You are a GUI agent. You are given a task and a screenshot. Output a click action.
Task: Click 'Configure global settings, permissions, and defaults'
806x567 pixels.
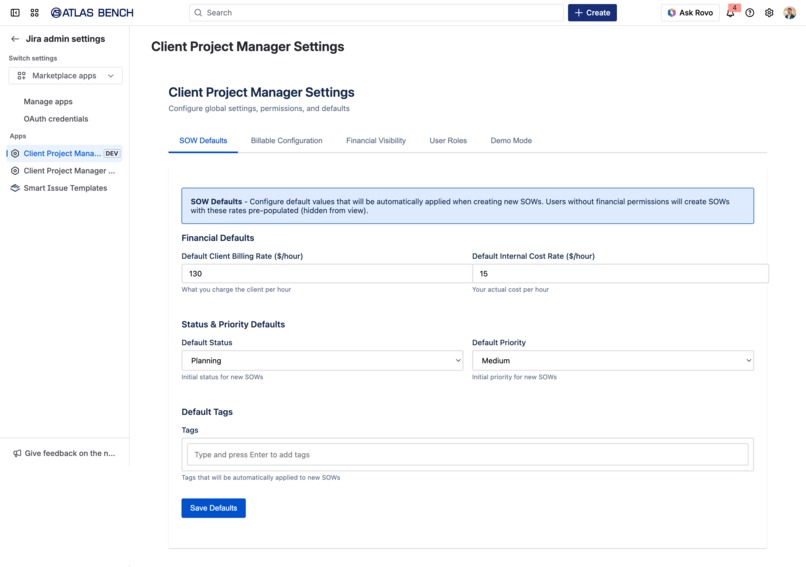point(259,108)
